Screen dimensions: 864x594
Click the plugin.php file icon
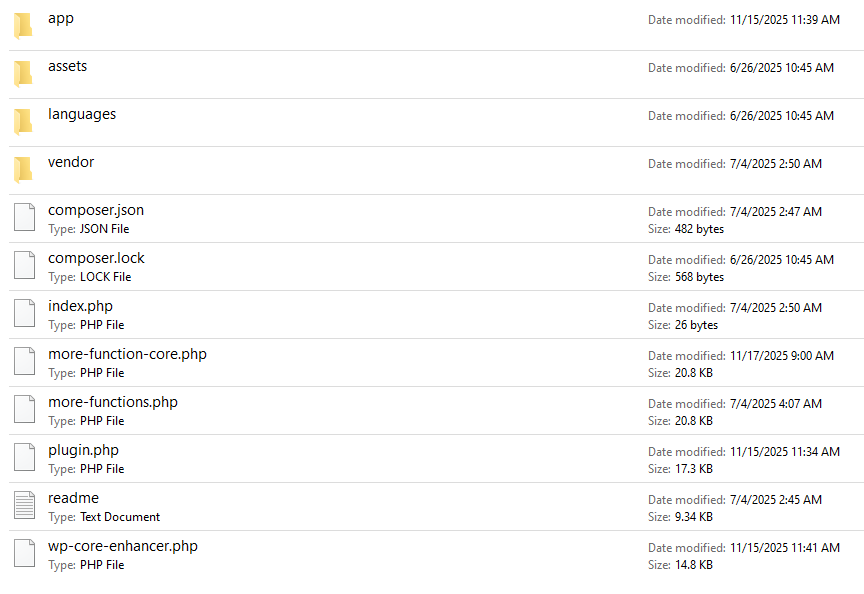[24, 458]
